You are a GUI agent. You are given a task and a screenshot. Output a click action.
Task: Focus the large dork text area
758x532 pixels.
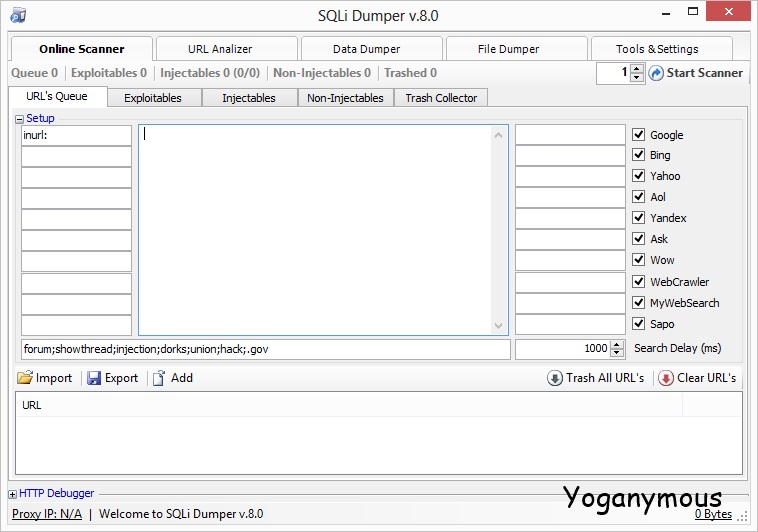coord(315,230)
